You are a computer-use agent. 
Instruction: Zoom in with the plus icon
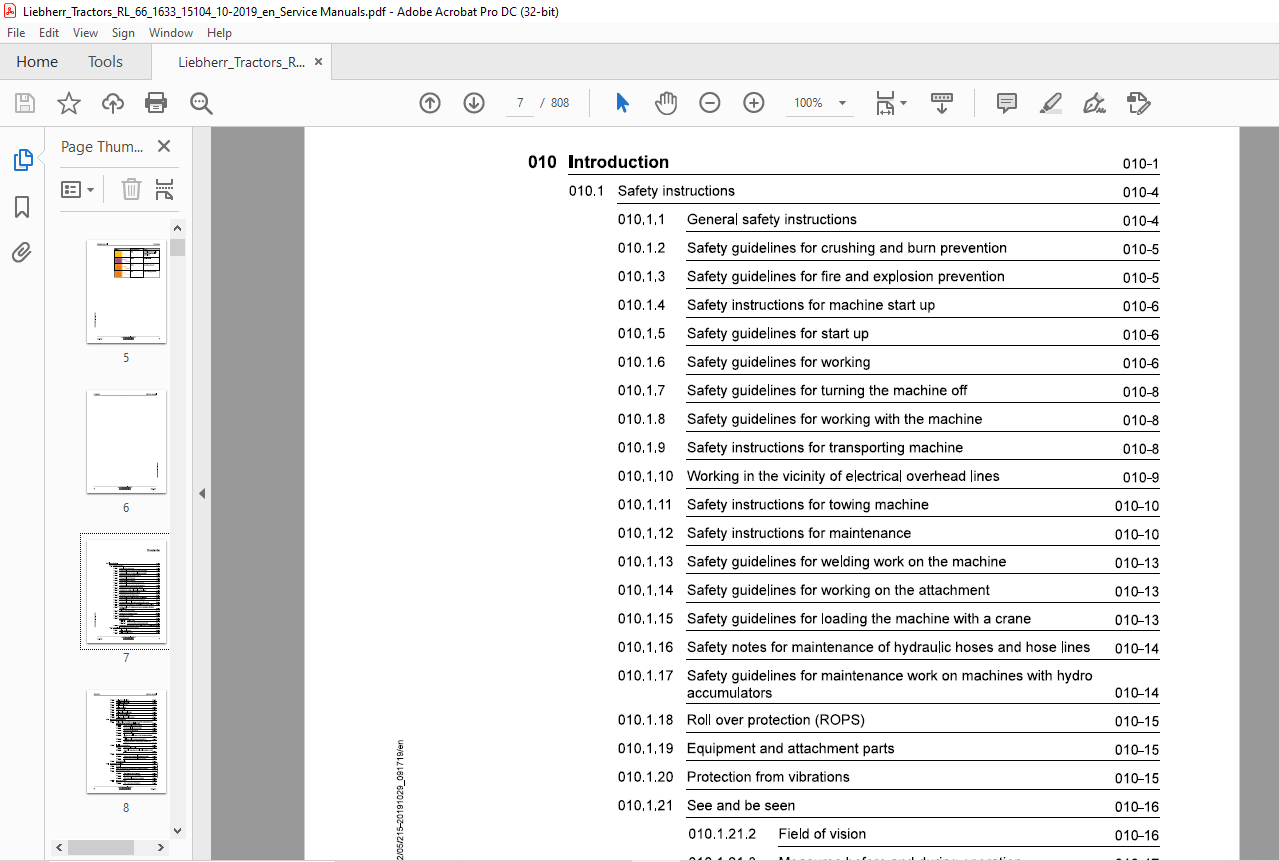(754, 103)
